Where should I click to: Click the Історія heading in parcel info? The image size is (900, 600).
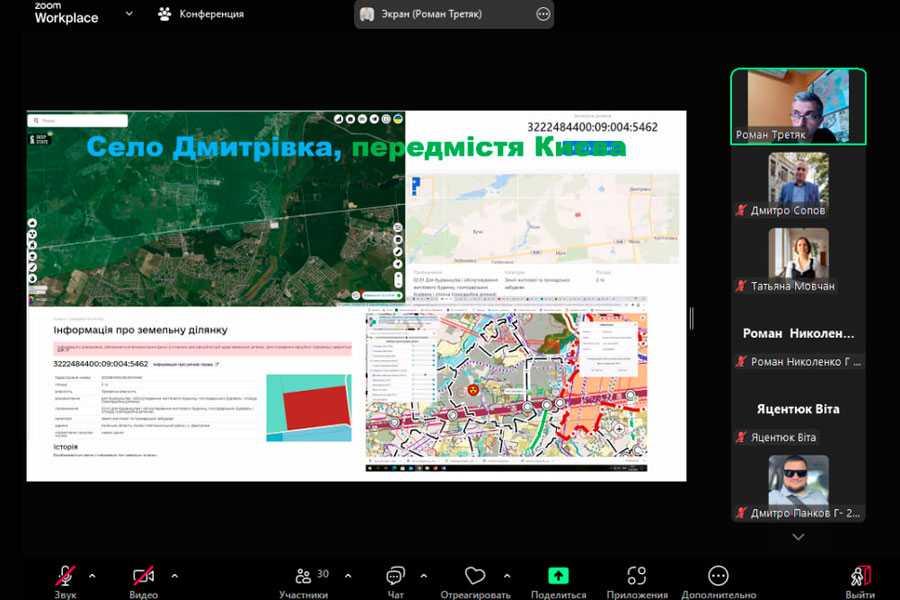[65, 447]
